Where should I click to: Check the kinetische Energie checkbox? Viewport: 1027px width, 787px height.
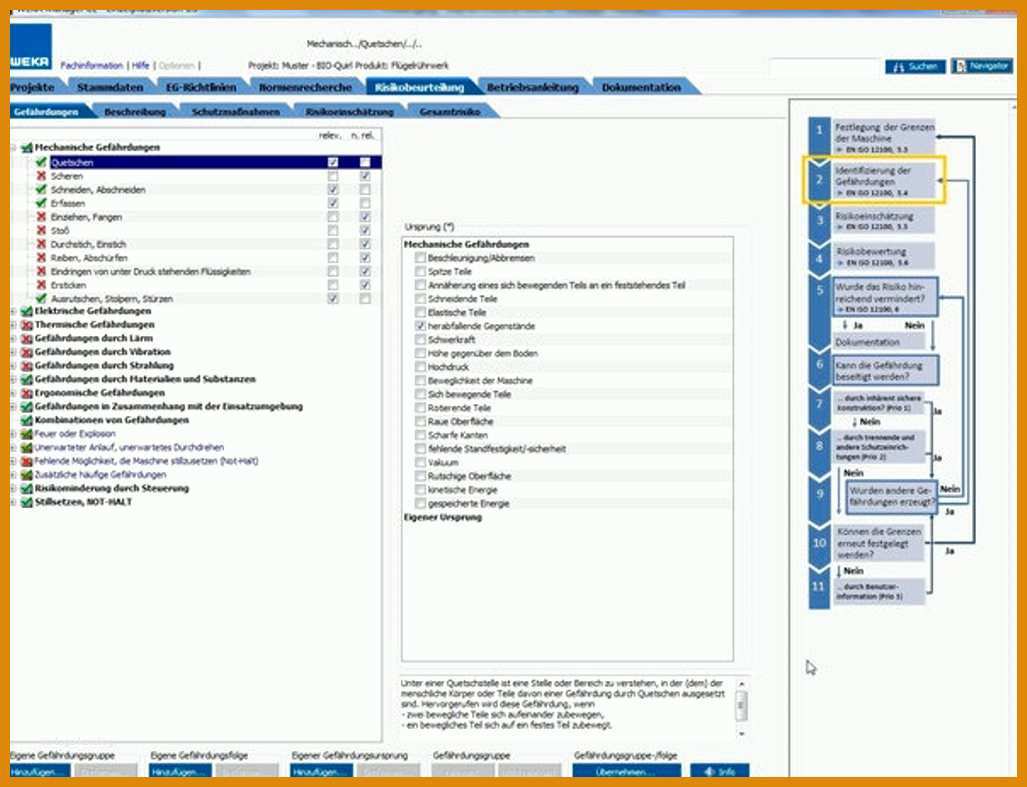[x=420, y=489]
